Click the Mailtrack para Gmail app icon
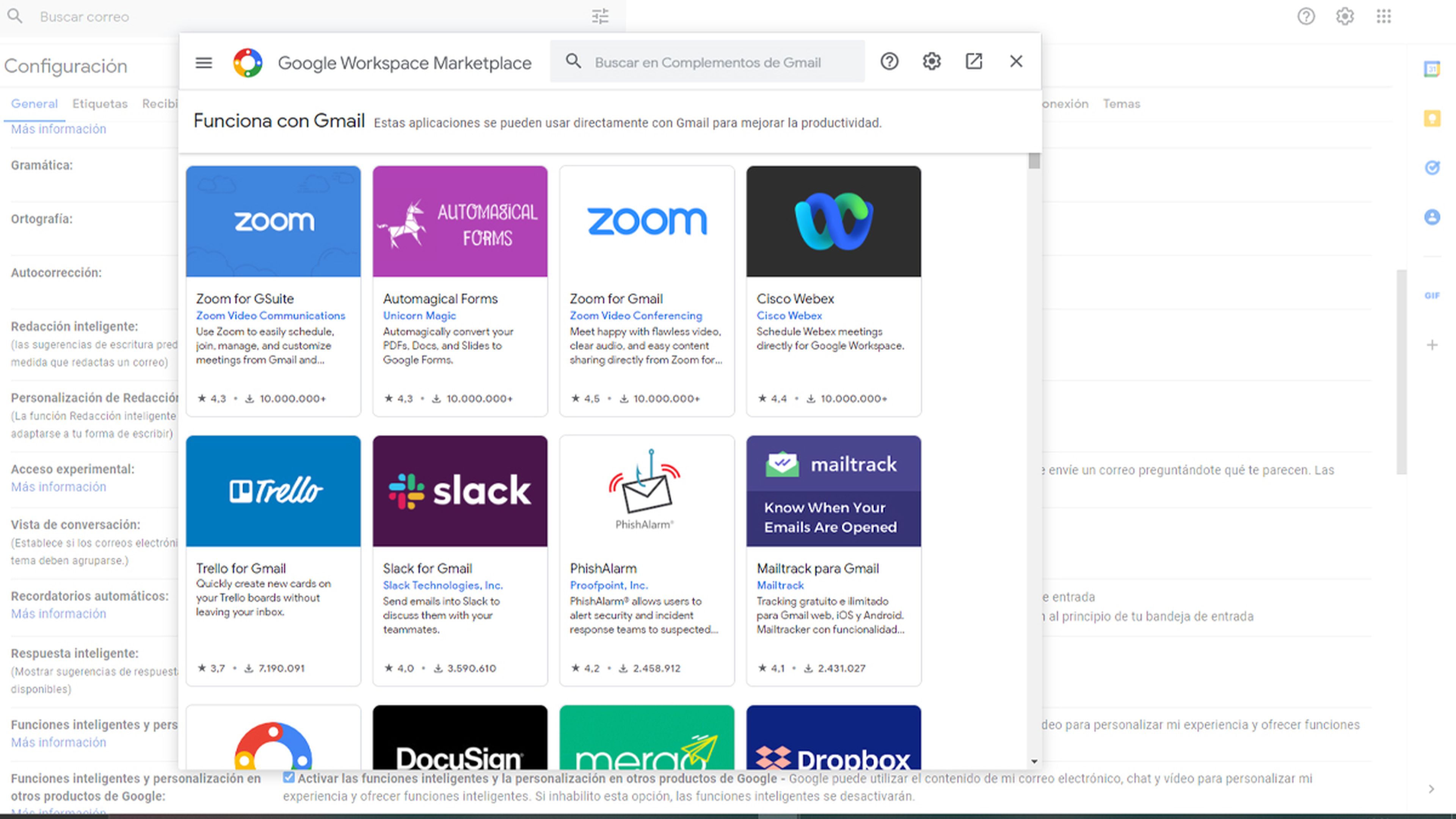1456x819 pixels. [x=833, y=490]
